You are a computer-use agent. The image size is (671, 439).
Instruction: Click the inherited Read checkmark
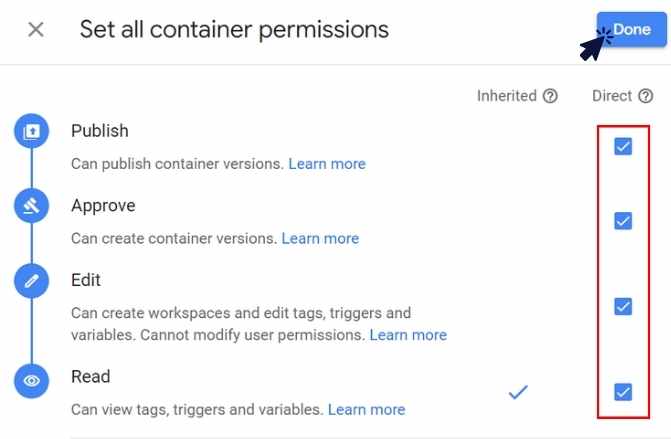[x=518, y=392]
